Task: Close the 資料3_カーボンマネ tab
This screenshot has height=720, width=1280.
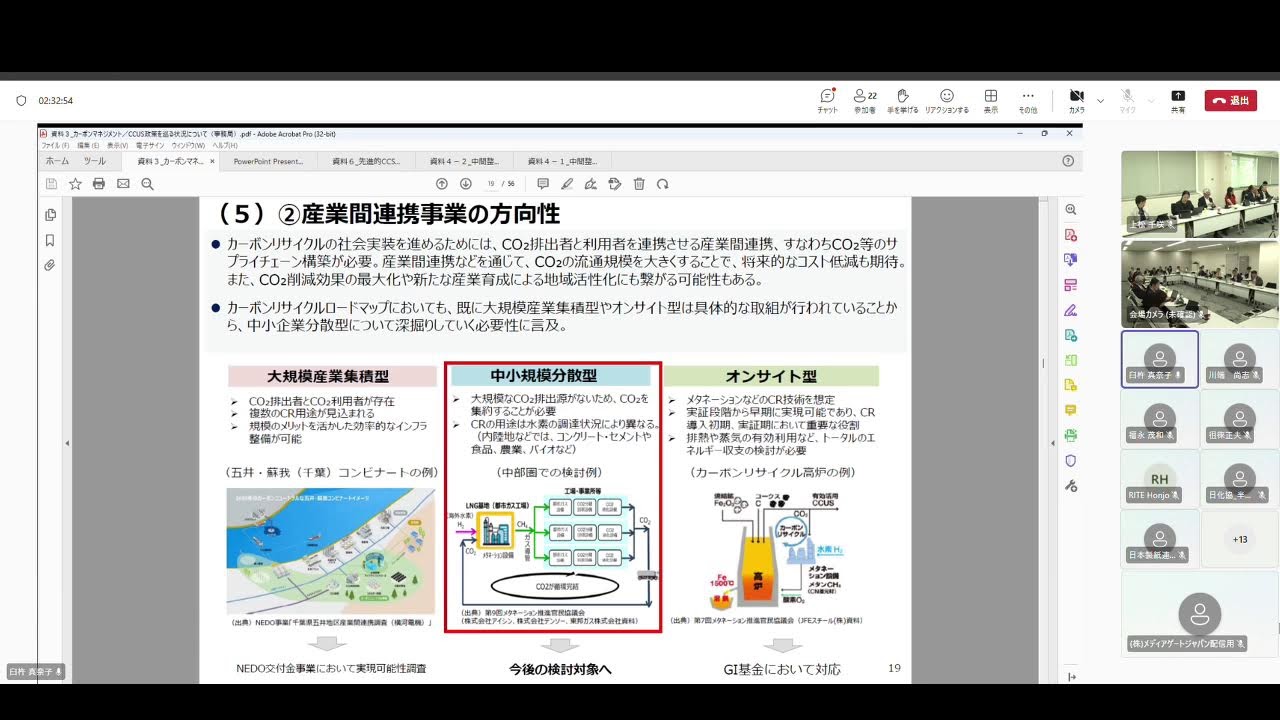Action: click(x=212, y=161)
